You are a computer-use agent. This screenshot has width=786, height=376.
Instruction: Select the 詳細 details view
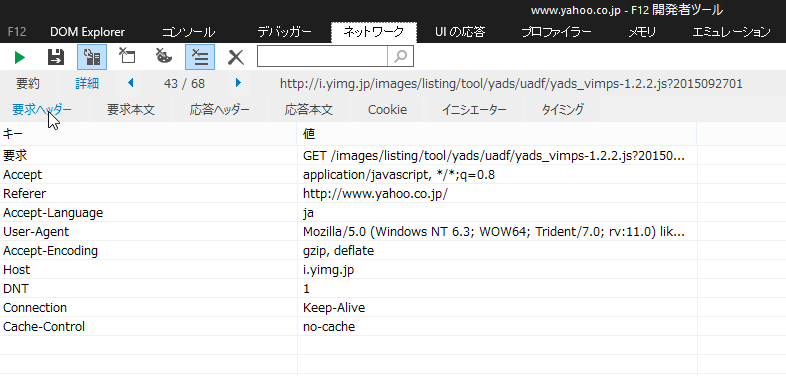point(87,84)
